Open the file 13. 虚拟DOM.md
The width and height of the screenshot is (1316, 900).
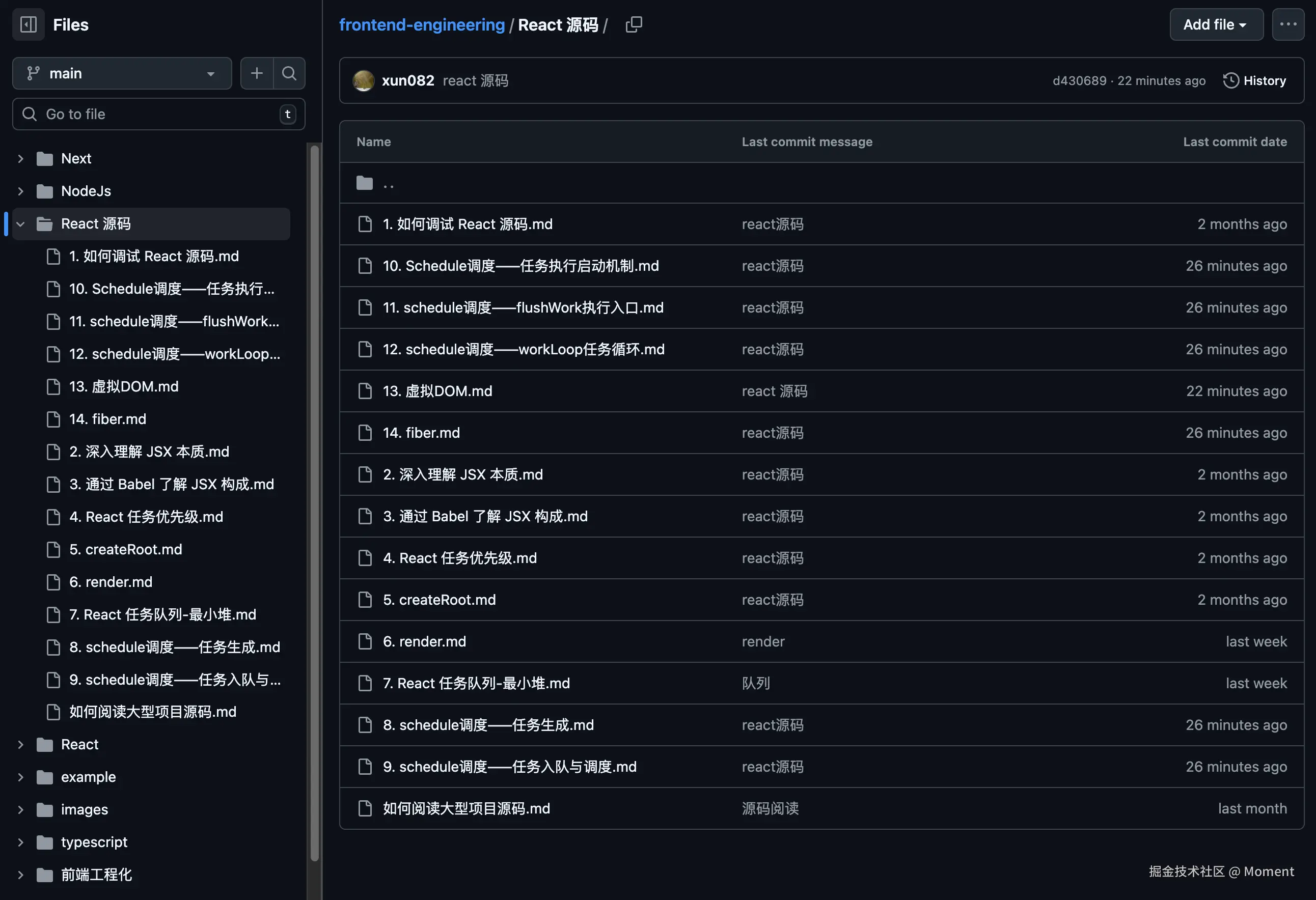point(436,390)
